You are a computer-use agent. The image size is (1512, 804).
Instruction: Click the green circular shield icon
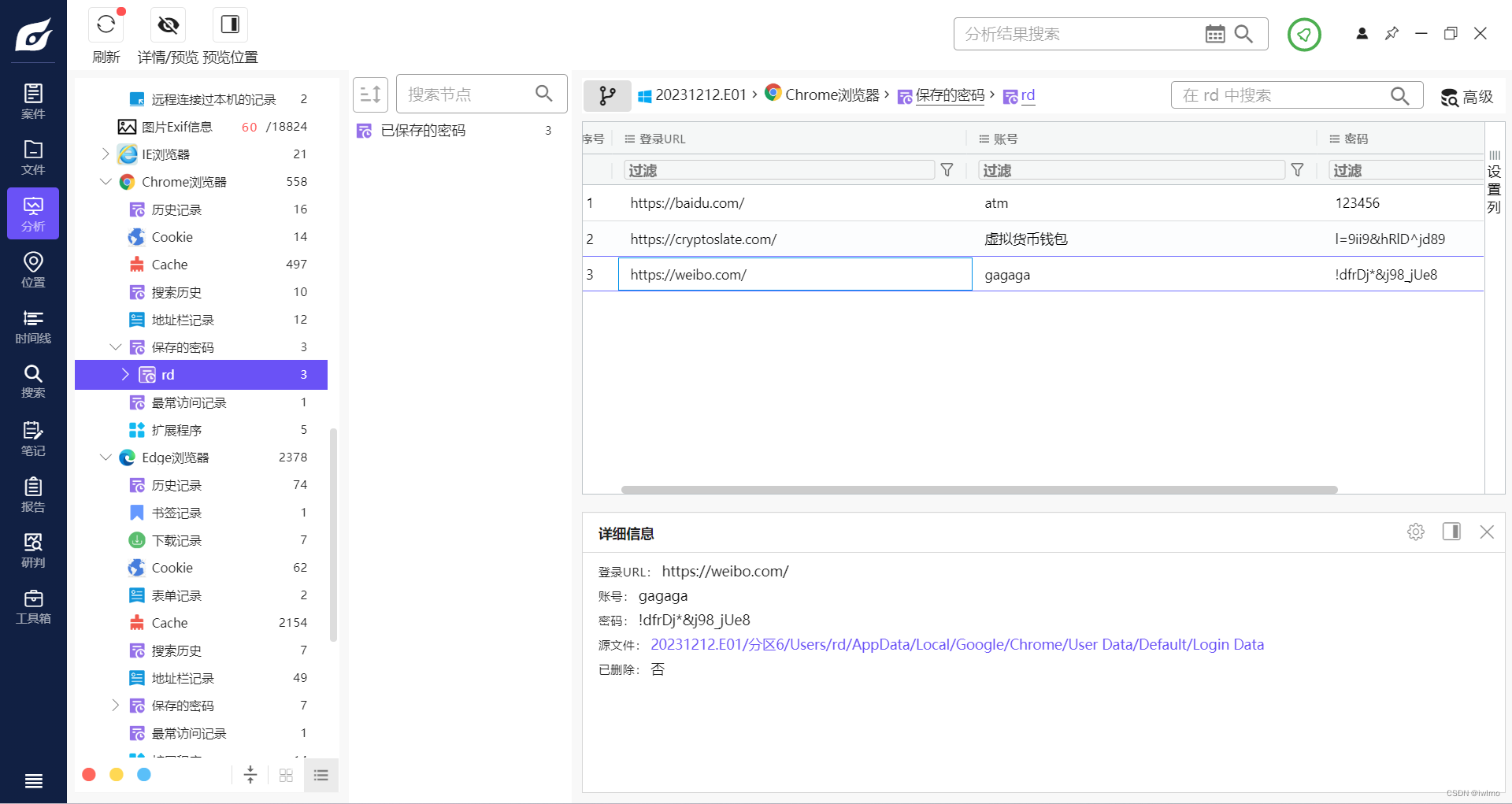[1304, 34]
